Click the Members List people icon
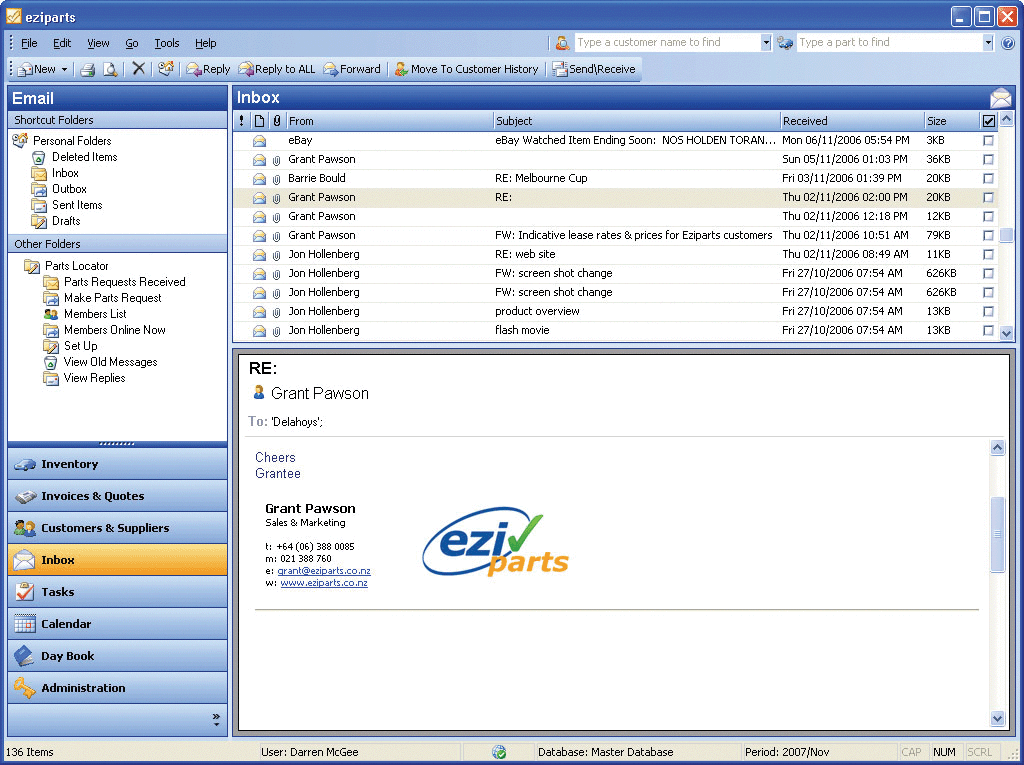The height and width of the screenshot is (765, 1024). coord(51,314)
